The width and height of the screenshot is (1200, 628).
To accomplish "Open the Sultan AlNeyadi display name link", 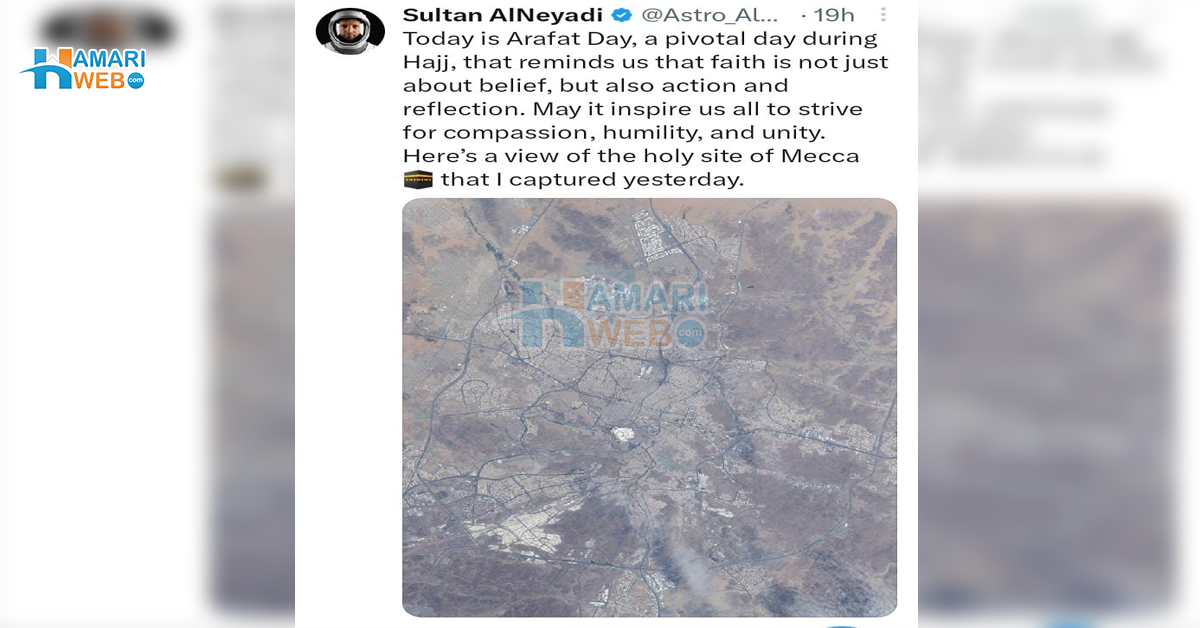I will coord(503,15).
